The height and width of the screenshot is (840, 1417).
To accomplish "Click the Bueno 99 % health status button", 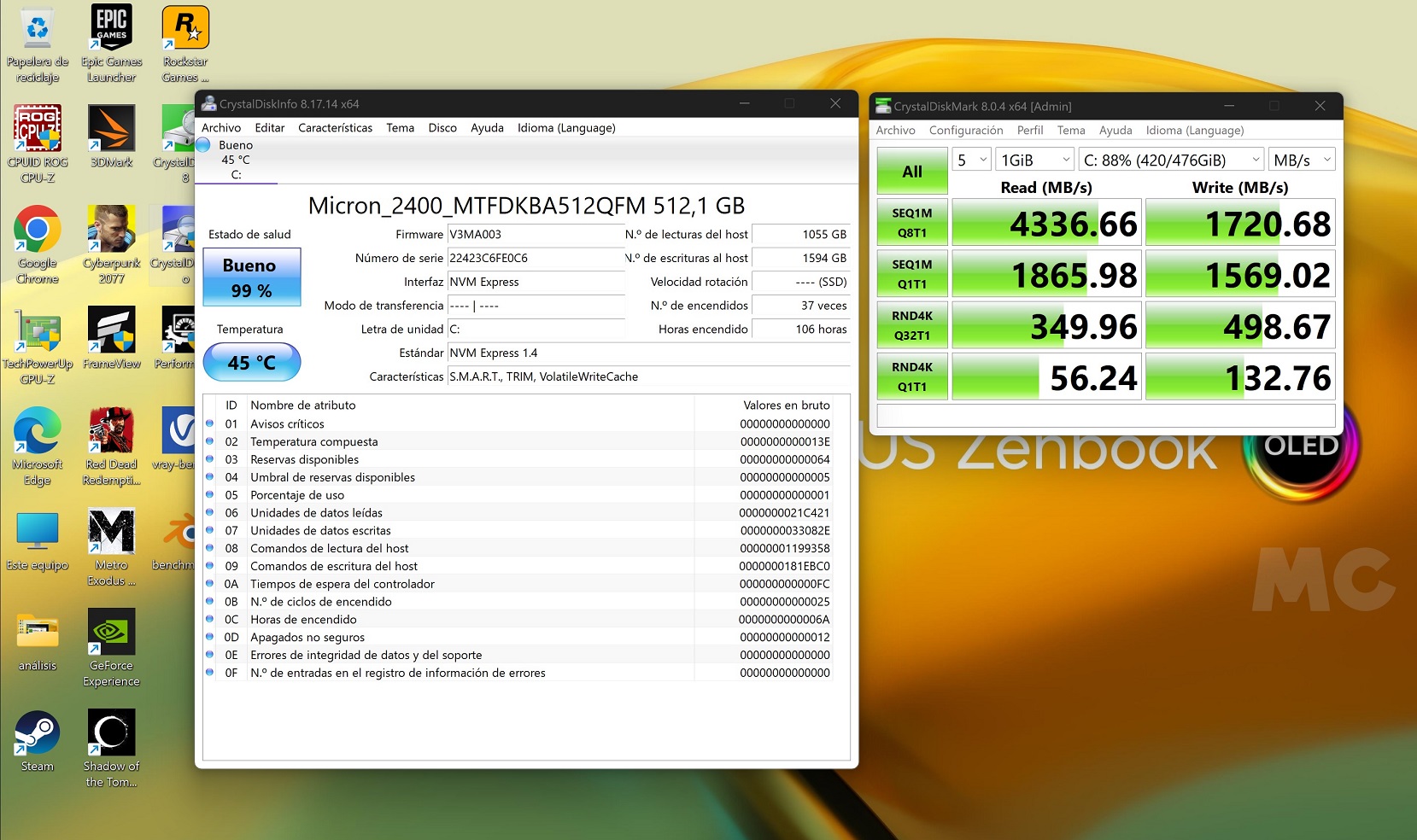I will (251, 277).
